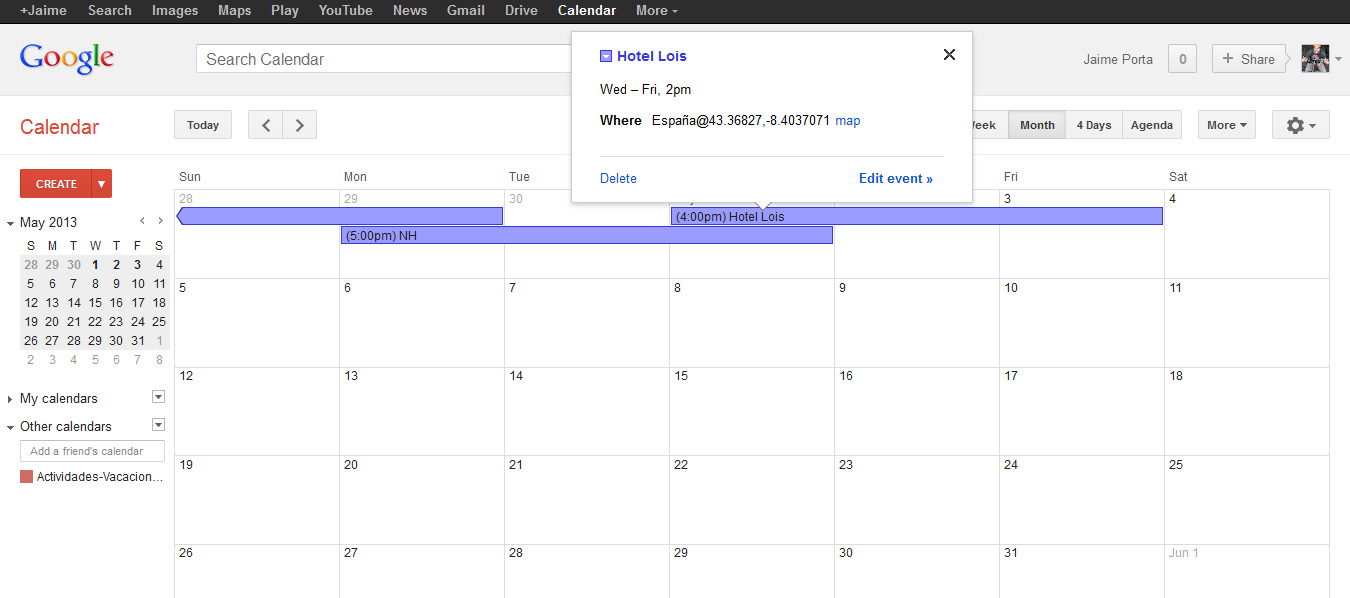Click the user profile avatar
Viewport: 1350px width, 598px height.
pyautogui.click(x=1314, y=59)
